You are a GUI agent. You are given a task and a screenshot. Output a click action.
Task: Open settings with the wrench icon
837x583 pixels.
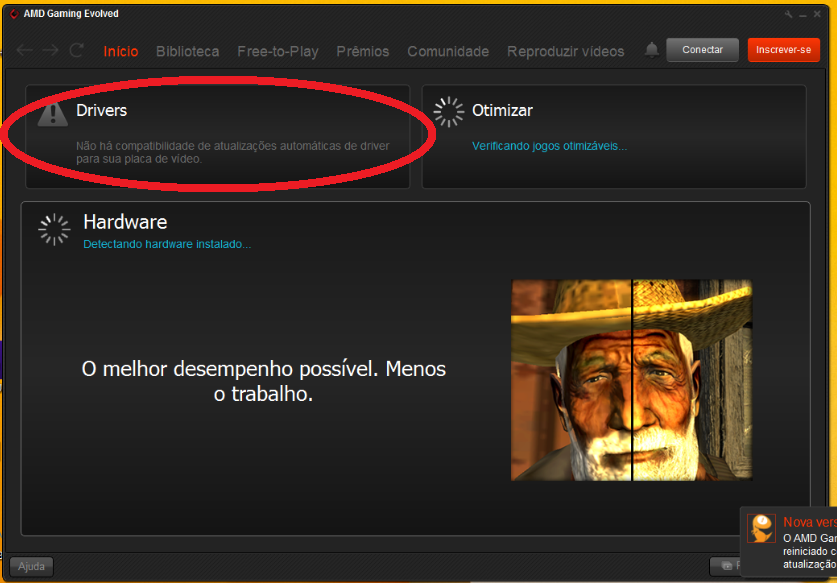click(789, 14)
